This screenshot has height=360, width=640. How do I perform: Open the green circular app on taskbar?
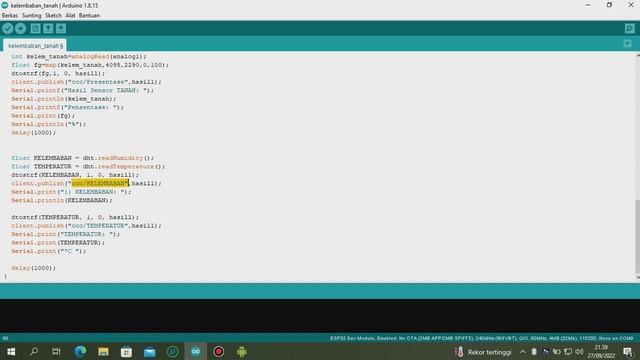173,352
